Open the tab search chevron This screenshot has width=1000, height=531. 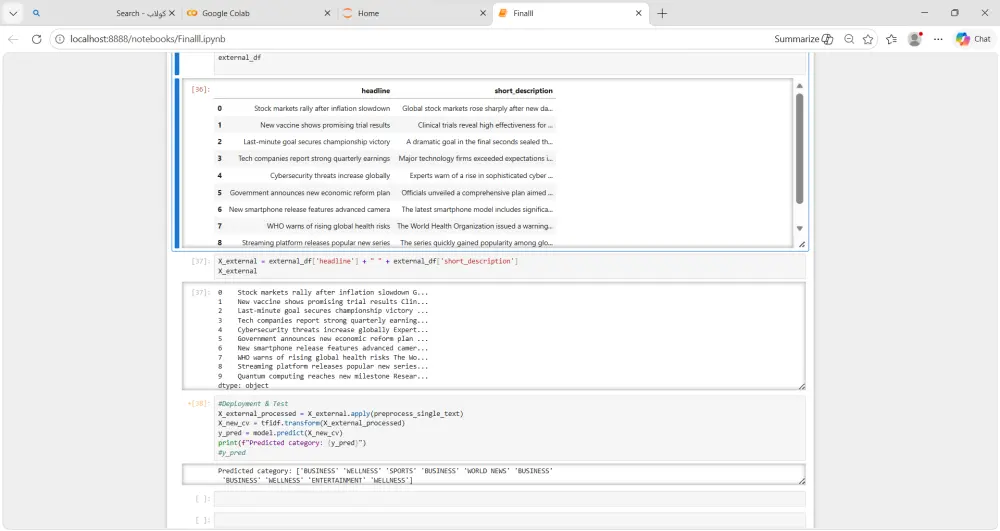[x=13, y=13]
